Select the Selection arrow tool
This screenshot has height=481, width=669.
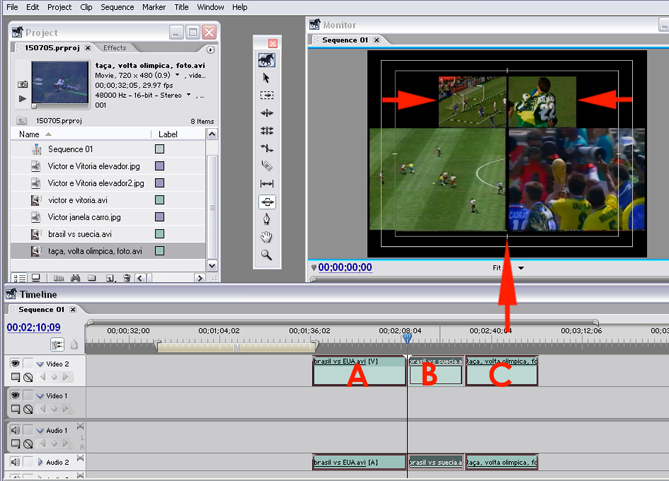click(x=266, y=77)
